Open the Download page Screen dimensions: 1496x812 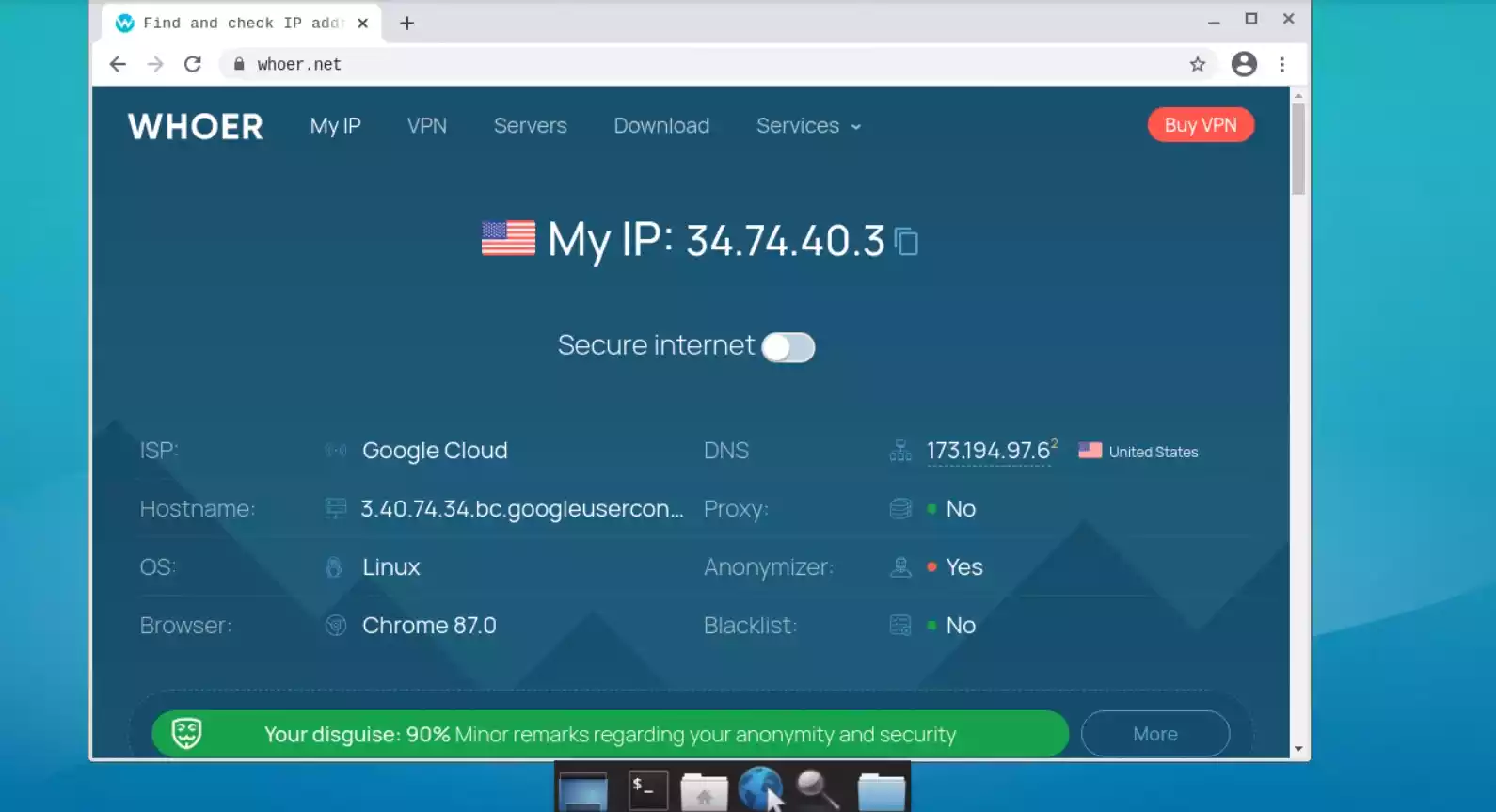pyautogui.click(x=661, y=126)
